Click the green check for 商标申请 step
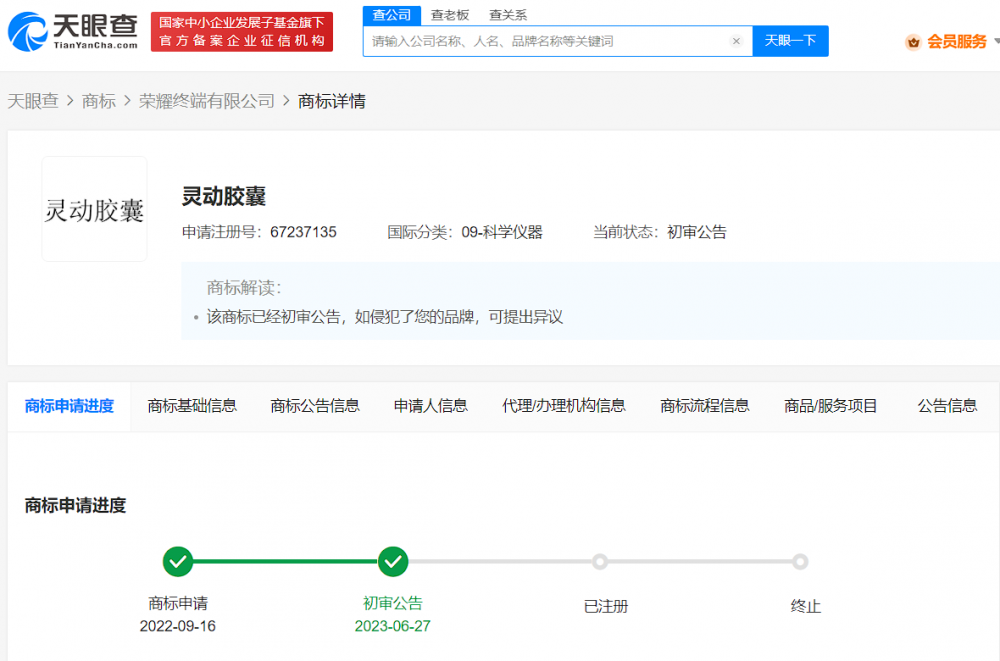The image size is (1000, 661). click(178, 561)
